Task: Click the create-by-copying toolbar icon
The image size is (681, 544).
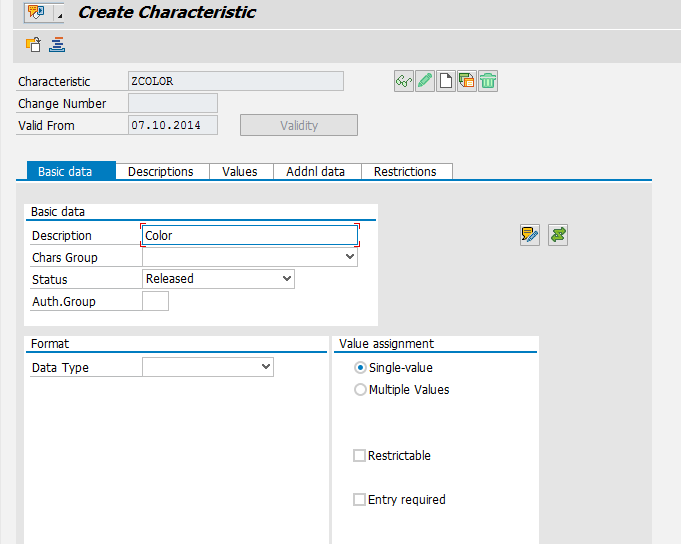Action: click(33, 45)
